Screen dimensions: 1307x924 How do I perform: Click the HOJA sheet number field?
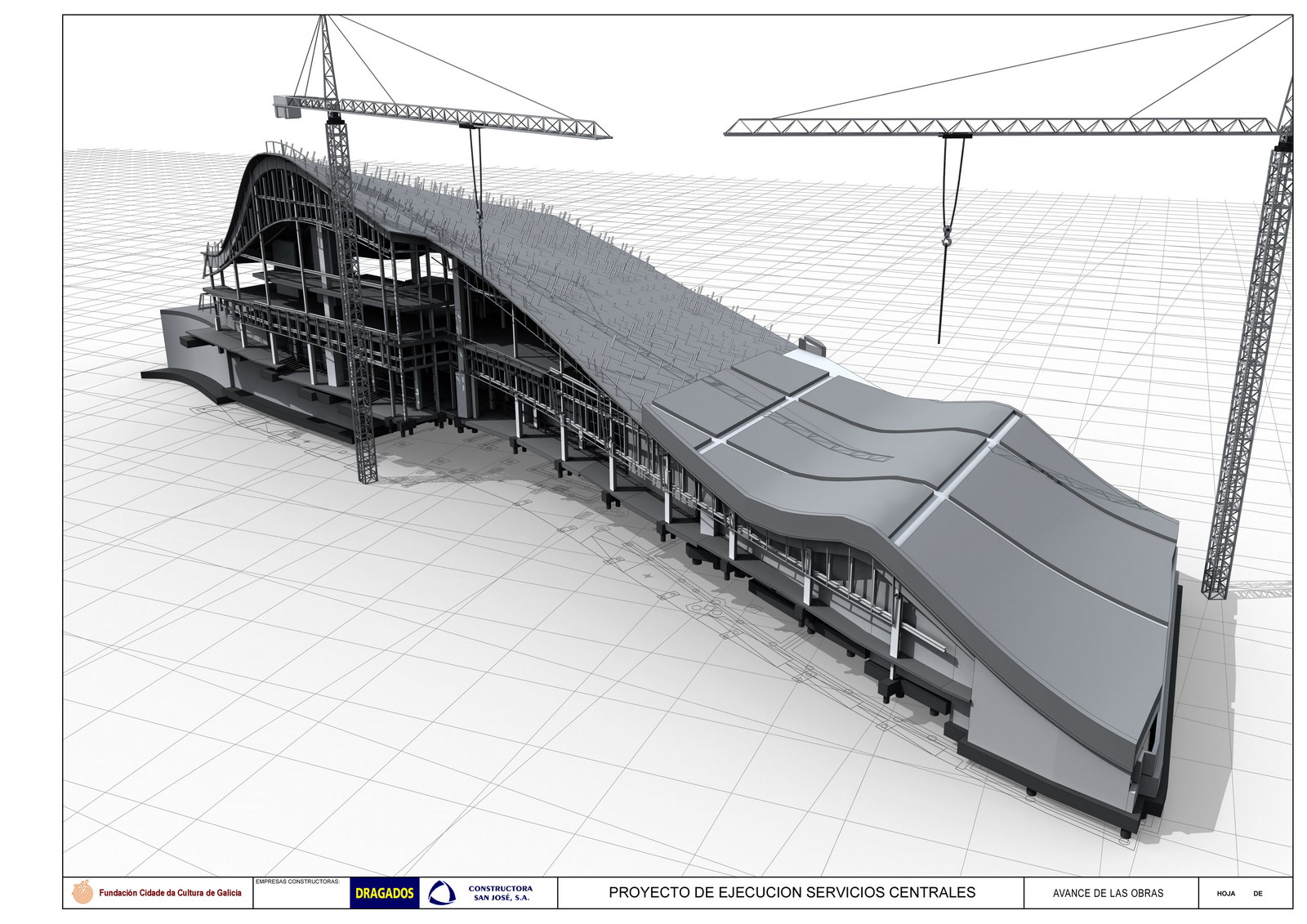pyautogui.click(x=1225, y=894)
